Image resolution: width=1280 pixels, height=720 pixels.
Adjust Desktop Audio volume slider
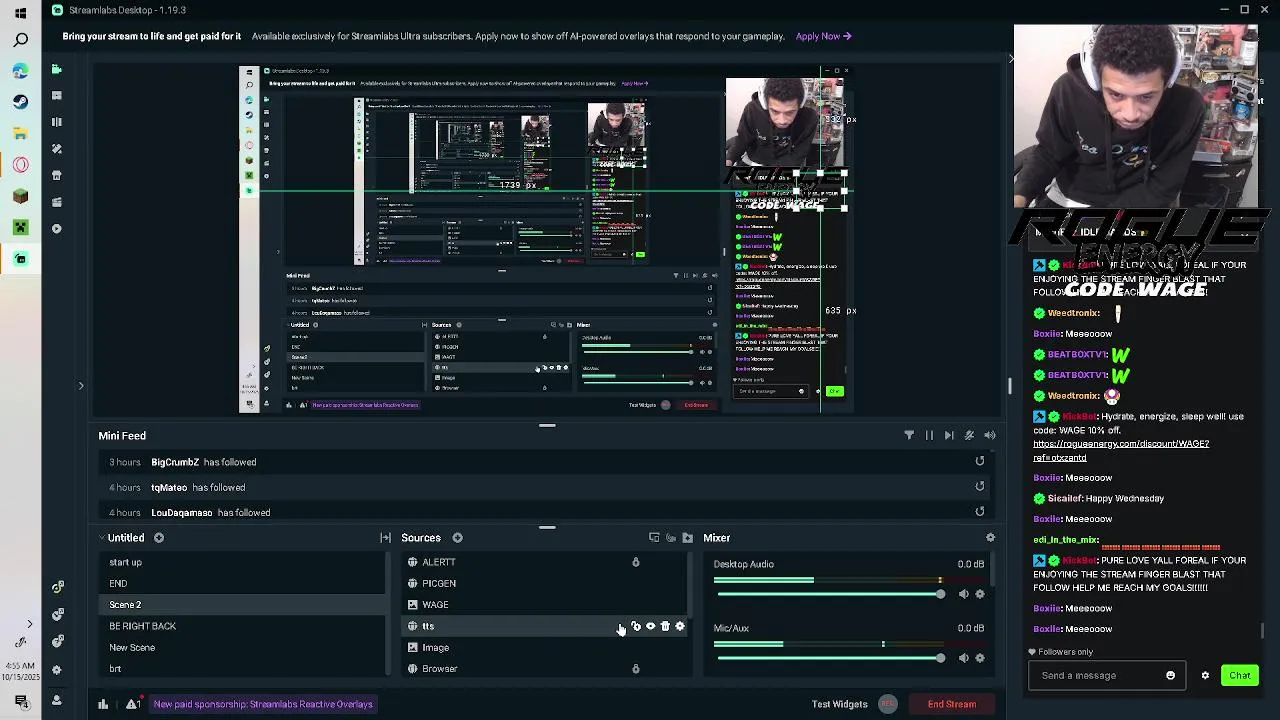[830, 594]
